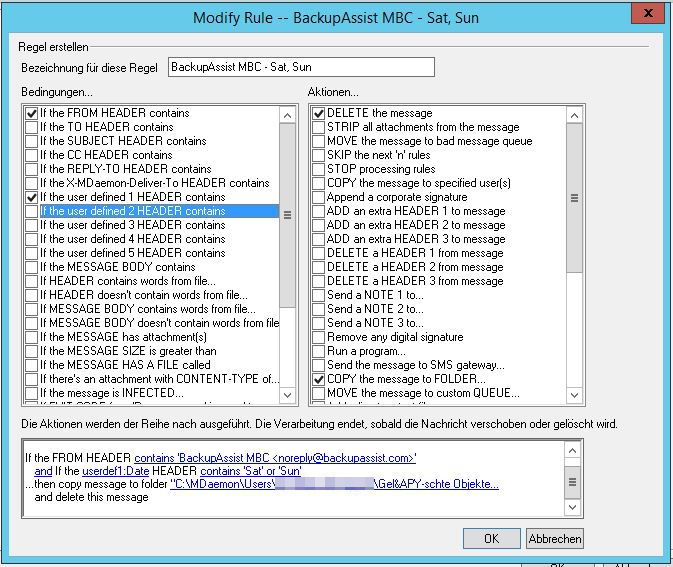Screen dimensions: 673x567
Task: Check 'If the TO HEADER contains' condition
Action: 32,127
